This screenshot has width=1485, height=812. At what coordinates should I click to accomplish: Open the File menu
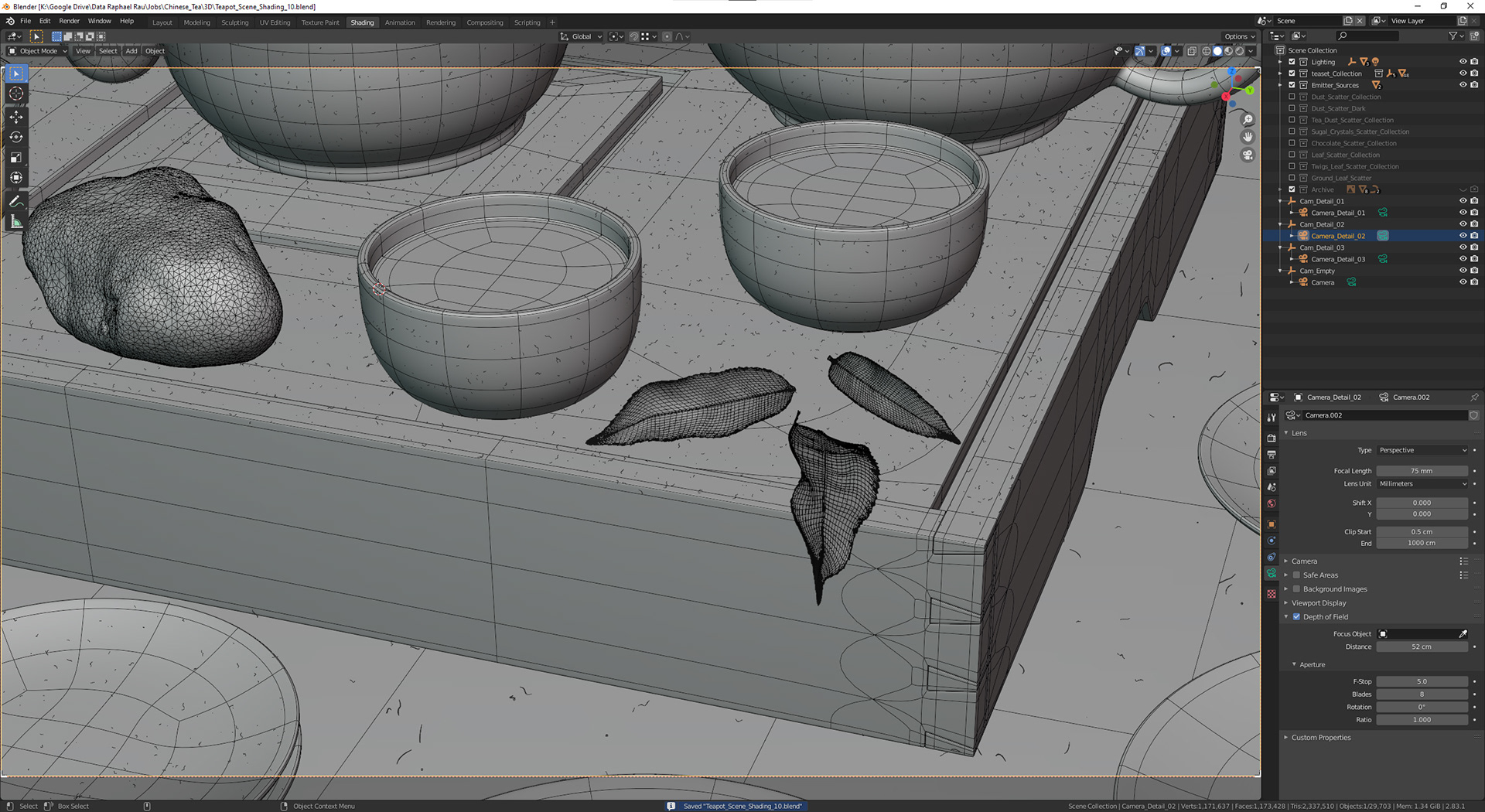[x=26, y=21]
